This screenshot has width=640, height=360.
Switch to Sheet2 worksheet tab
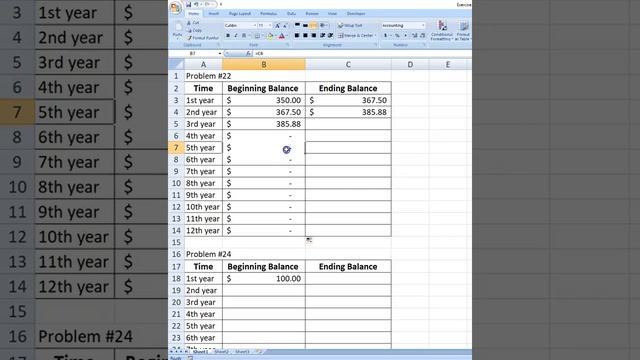(x=221, y=351)
